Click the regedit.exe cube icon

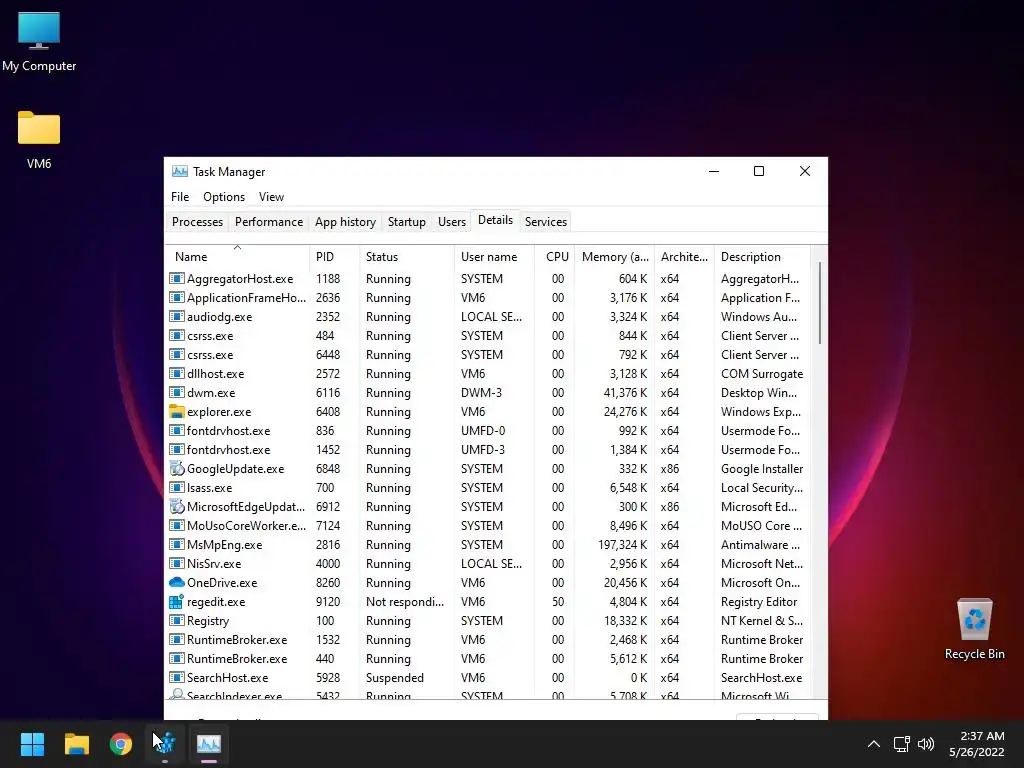click(176, 601)
